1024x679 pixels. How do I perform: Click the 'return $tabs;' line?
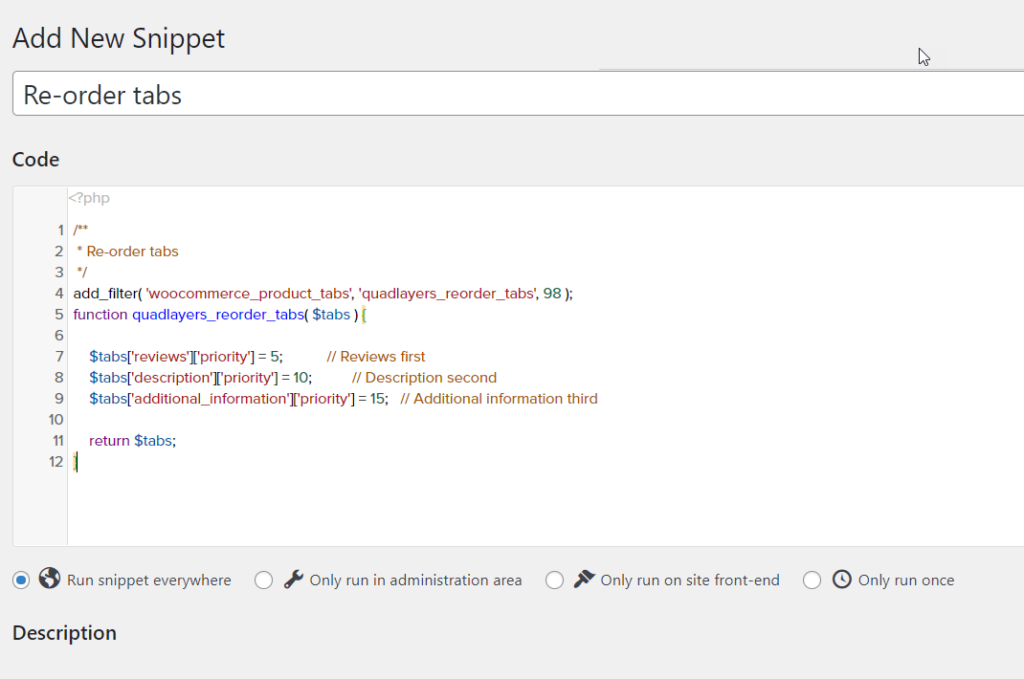click(133, 441)
